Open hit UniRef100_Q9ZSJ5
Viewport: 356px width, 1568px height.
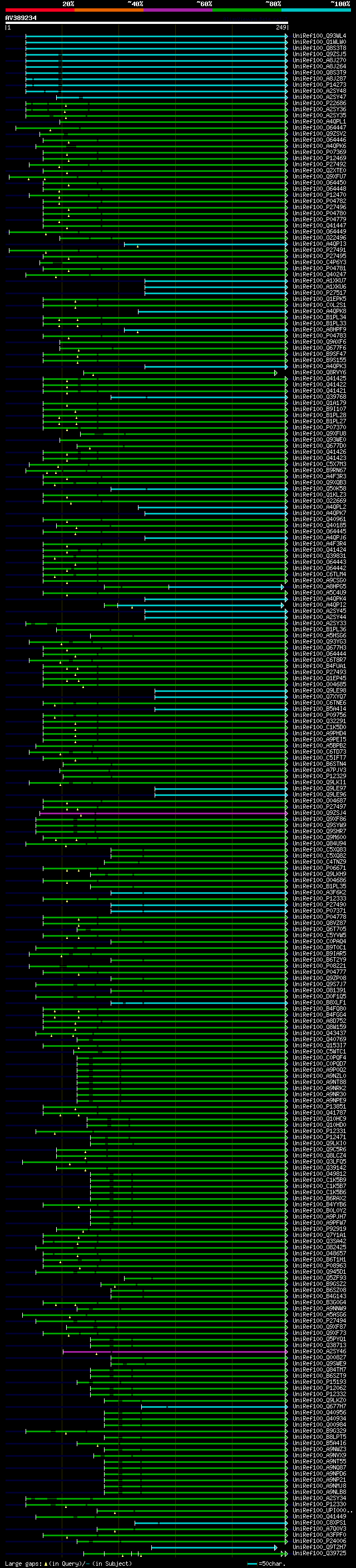(x=319, y=54)
